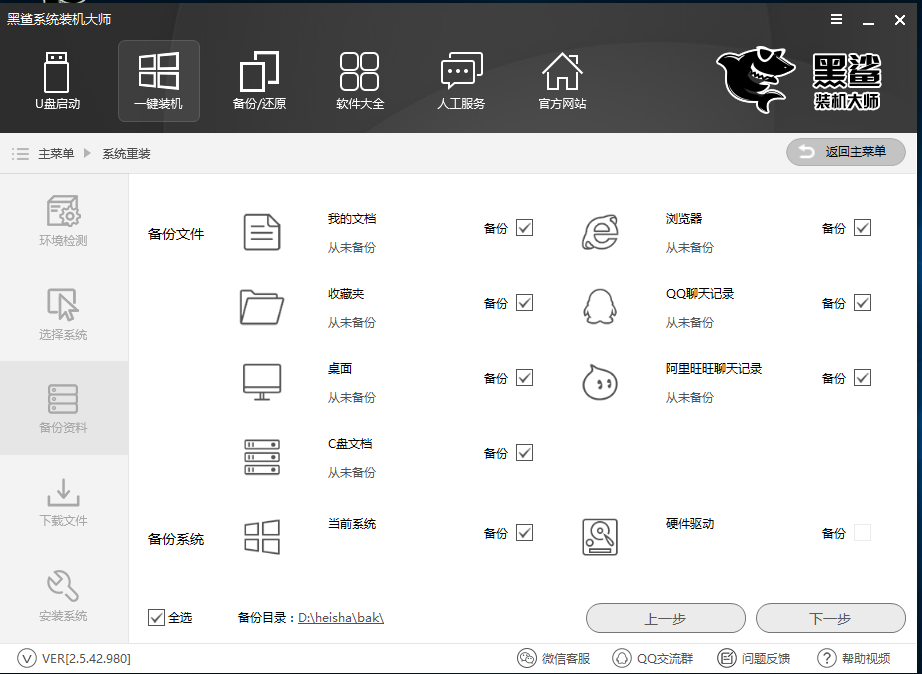The image size is (922, 674).
Task: Switch to the 环境检测 sidebar step
Action: 63,220
